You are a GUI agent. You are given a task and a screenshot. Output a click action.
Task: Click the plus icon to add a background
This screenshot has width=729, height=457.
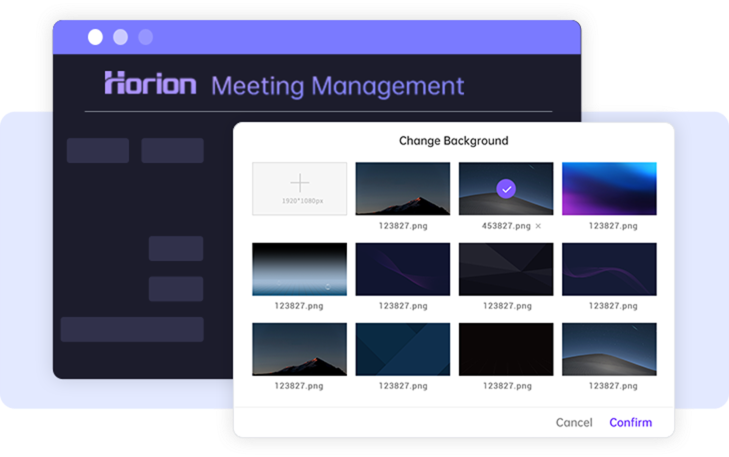click(299, 183)
